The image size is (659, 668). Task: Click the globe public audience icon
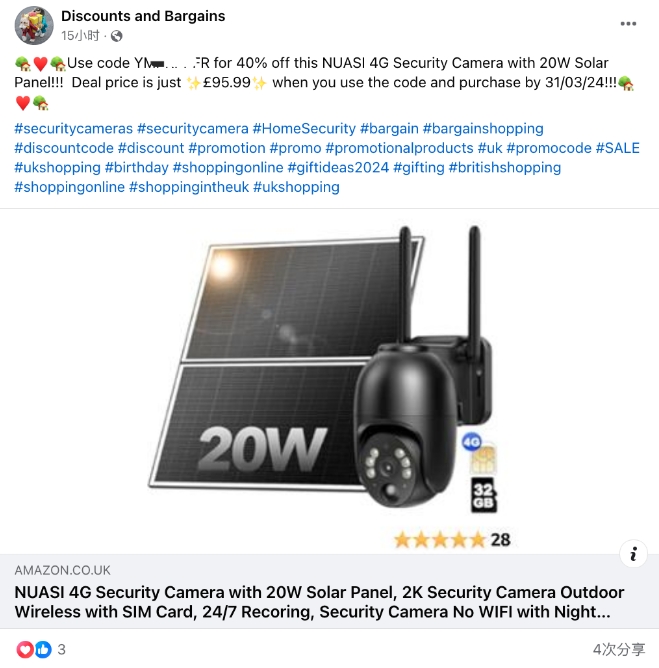(116, 36)
